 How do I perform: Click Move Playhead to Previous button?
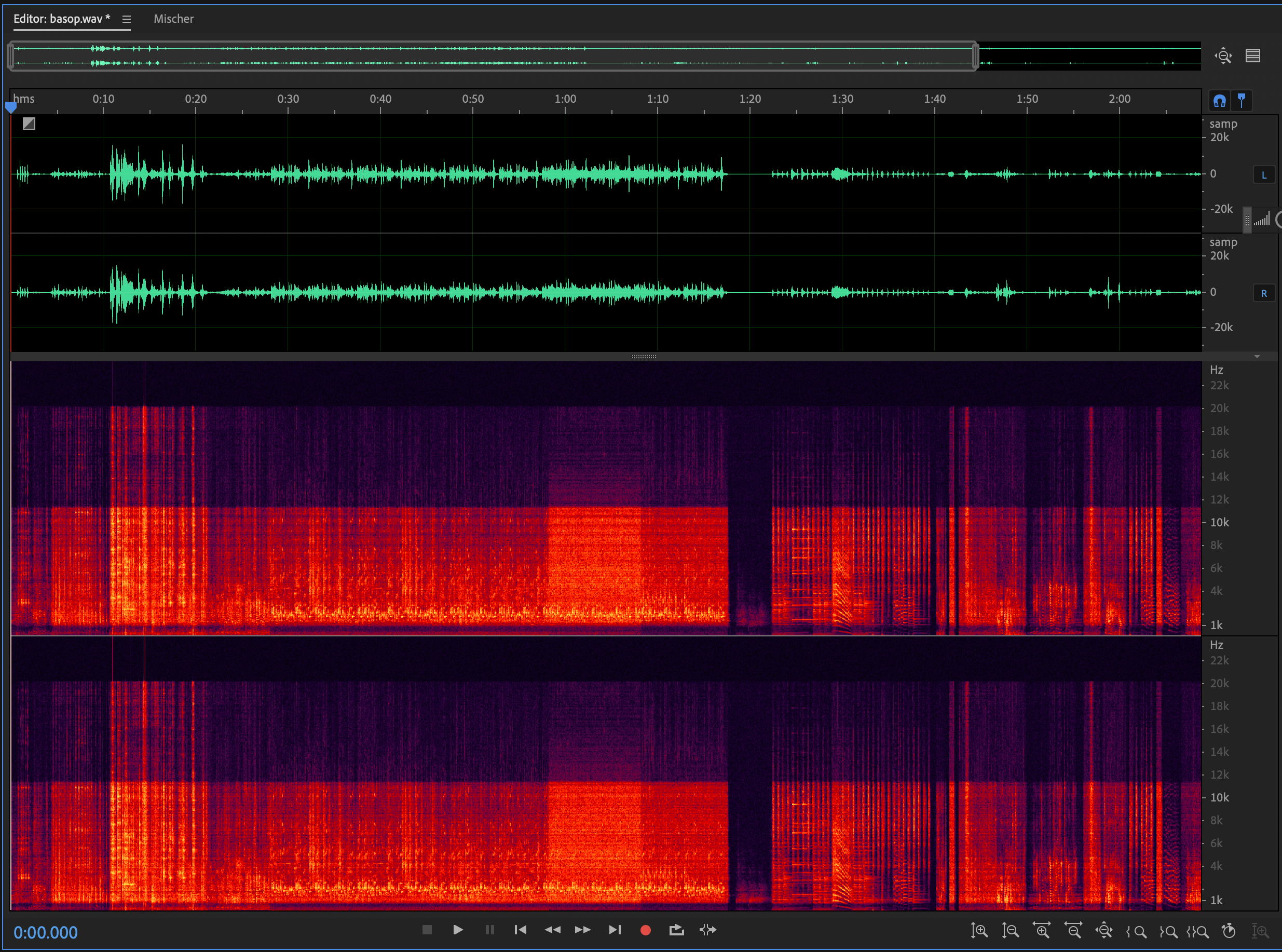[x=520, y=930]
